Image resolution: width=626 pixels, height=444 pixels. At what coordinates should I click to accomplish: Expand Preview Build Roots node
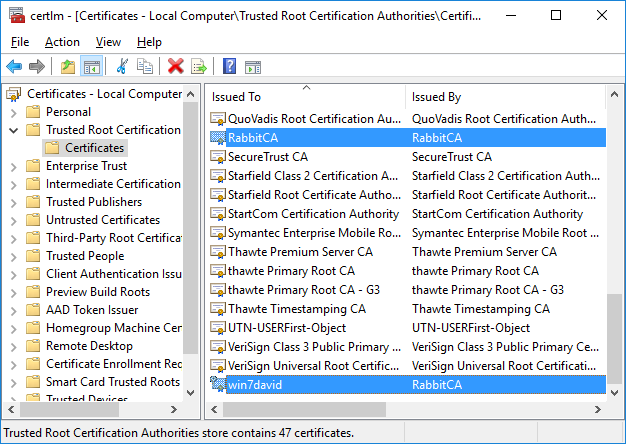point(14,293)
